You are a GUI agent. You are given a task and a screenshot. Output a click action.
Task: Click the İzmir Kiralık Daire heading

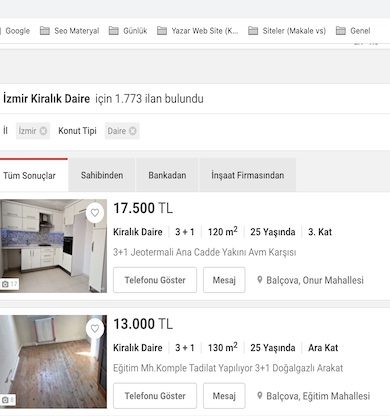point(46,99)
